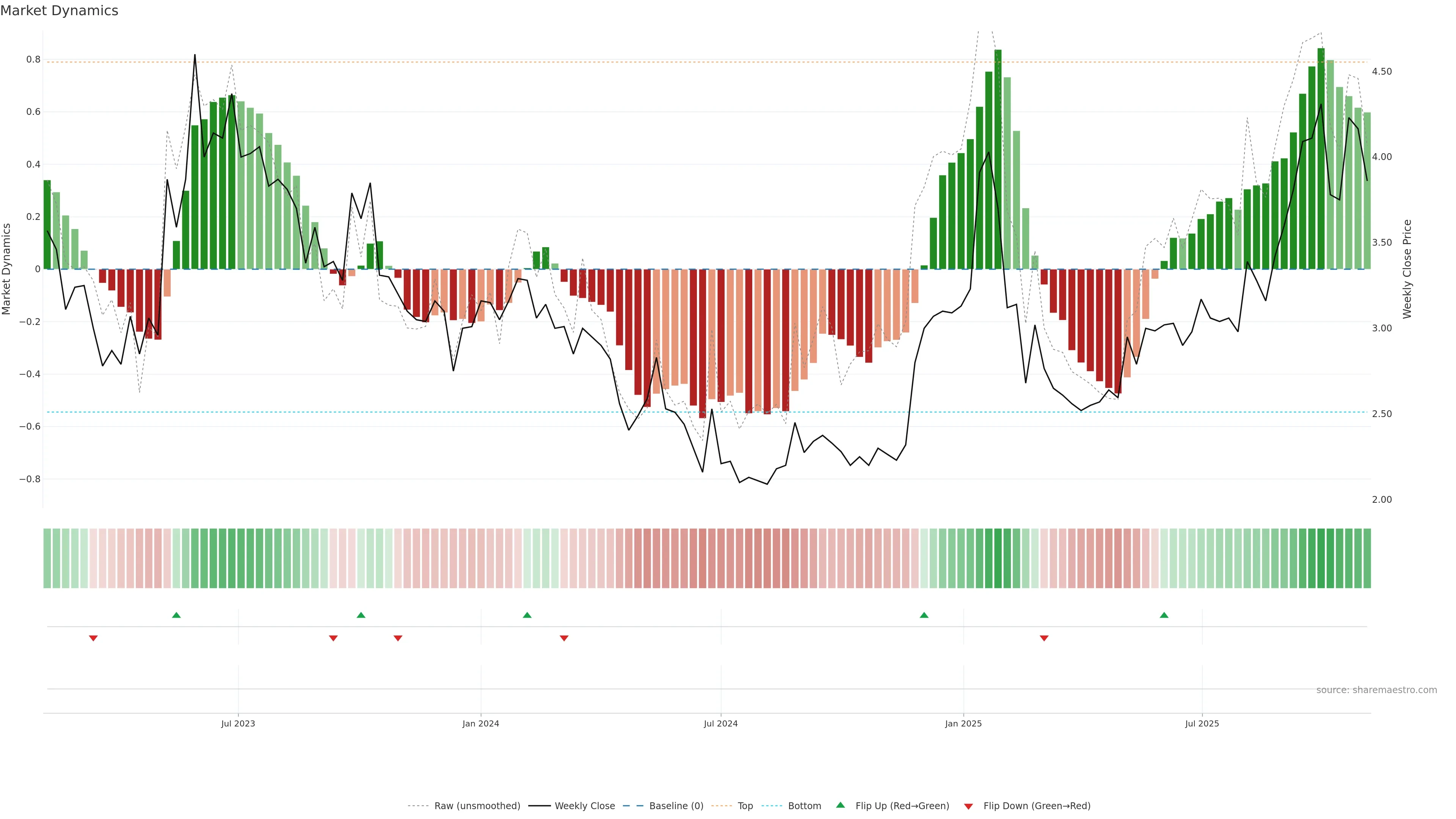The width and height of the screenshot is (1456, 819).
Task: Hide the Baseline (0) series via legend
Action: 676,805
